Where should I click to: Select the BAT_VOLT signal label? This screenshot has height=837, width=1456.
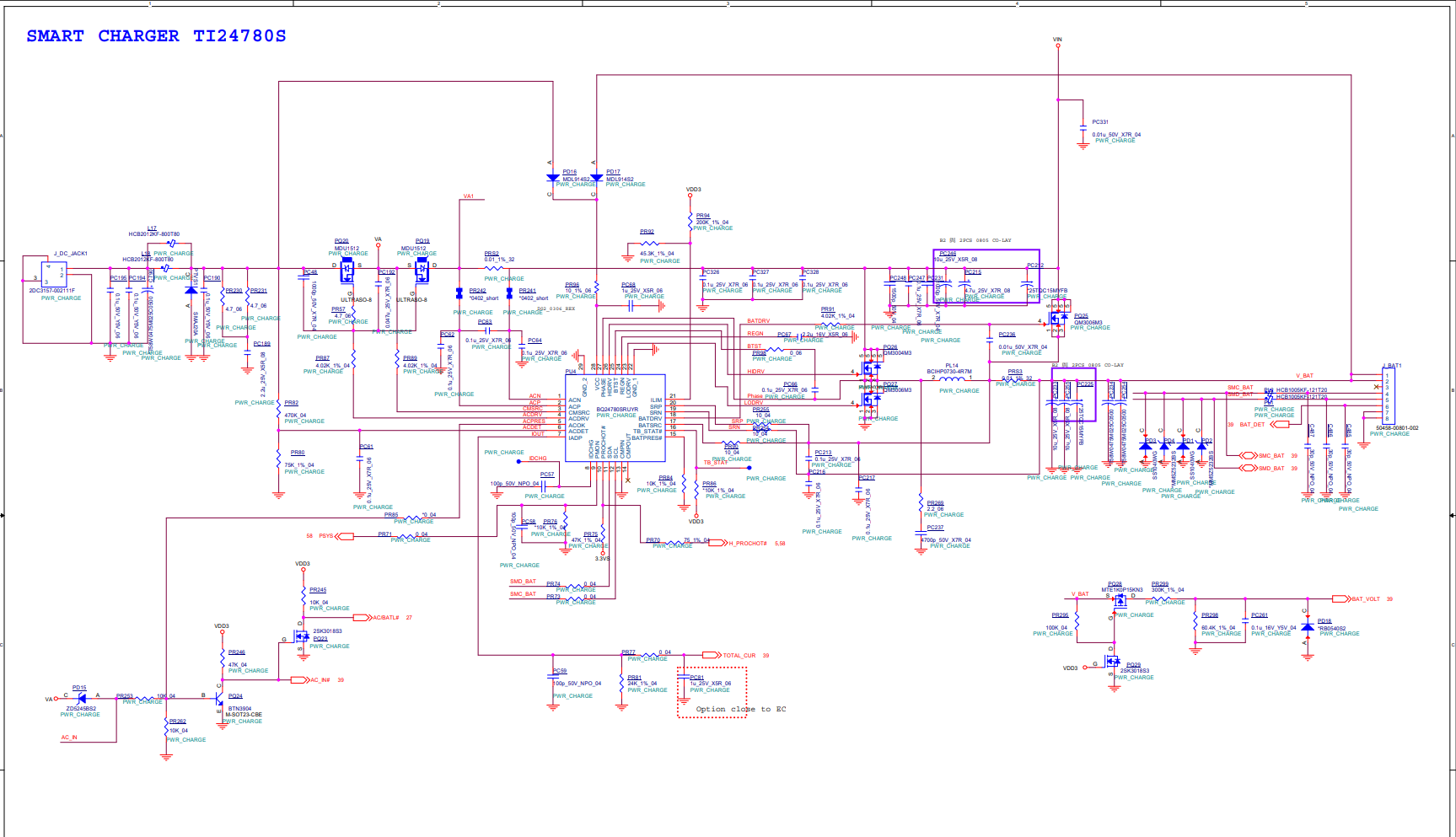tap(1366, 599)
